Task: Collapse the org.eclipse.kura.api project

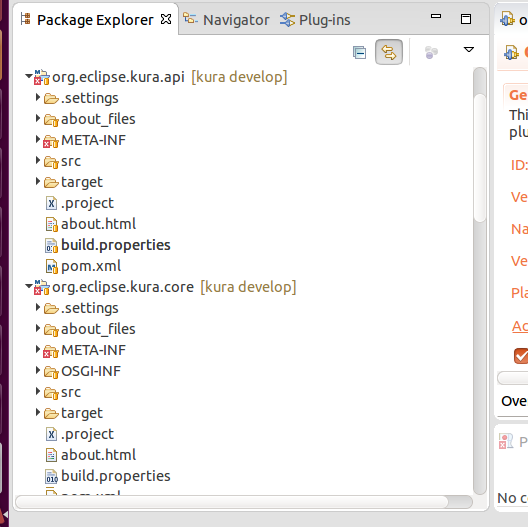Action: click(x=29, y=76)
